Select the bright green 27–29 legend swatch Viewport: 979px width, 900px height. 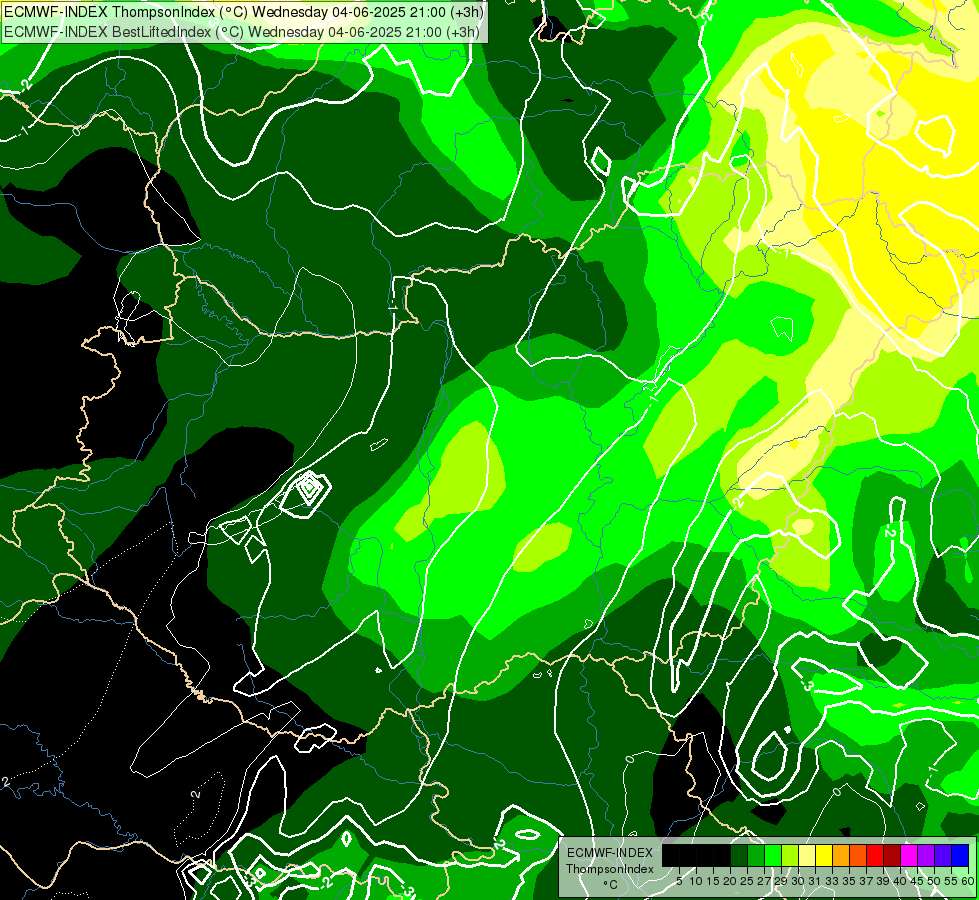tap(773, 855)
